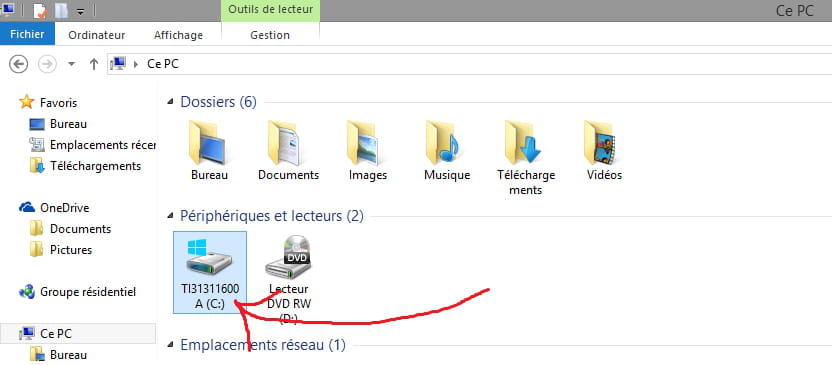Open the Customize Quick Access Toolbar dropdown
The width and height of the screenshot is (832, 365).
pos(80,11)
